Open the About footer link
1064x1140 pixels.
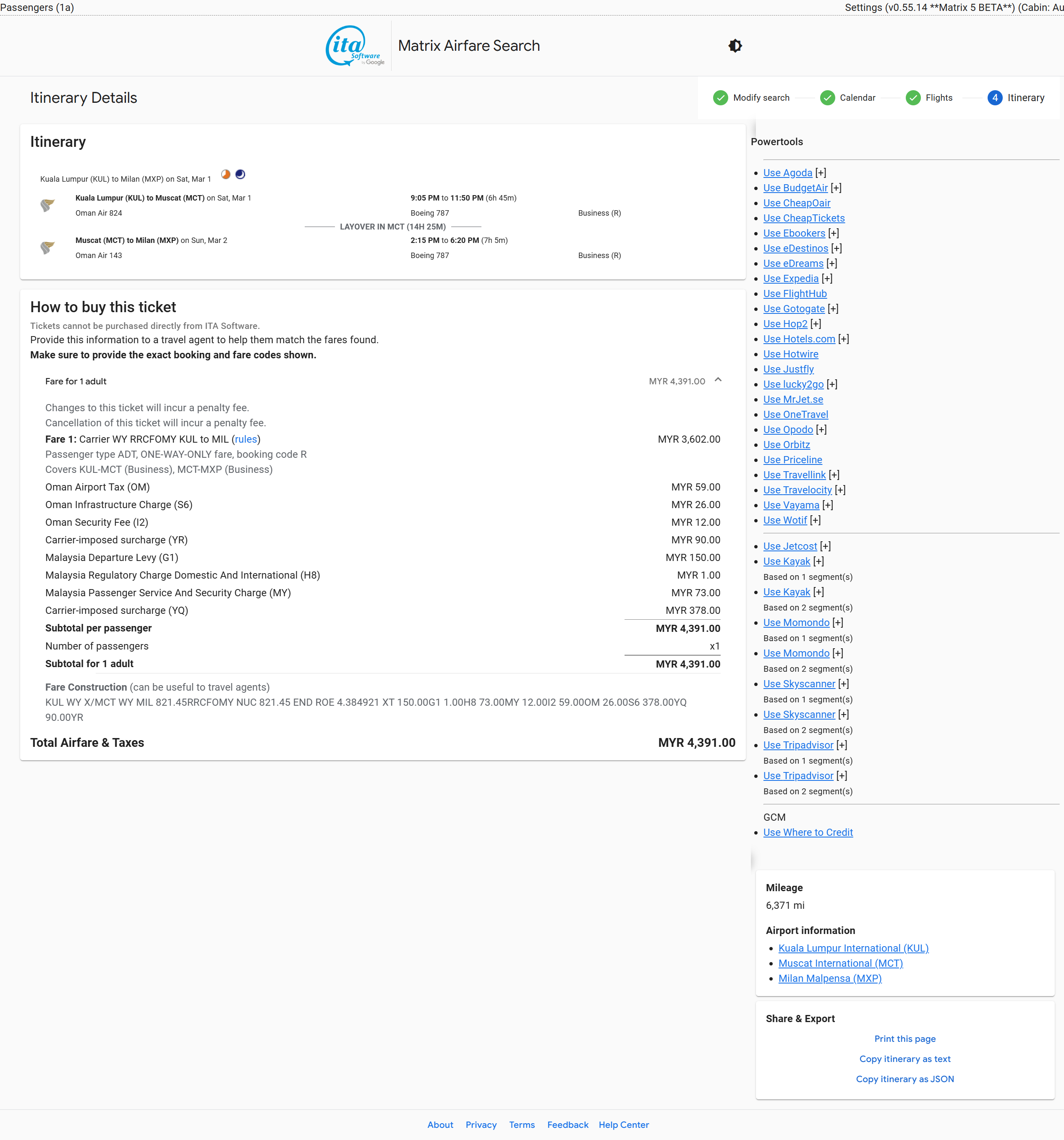point(440,1125)
